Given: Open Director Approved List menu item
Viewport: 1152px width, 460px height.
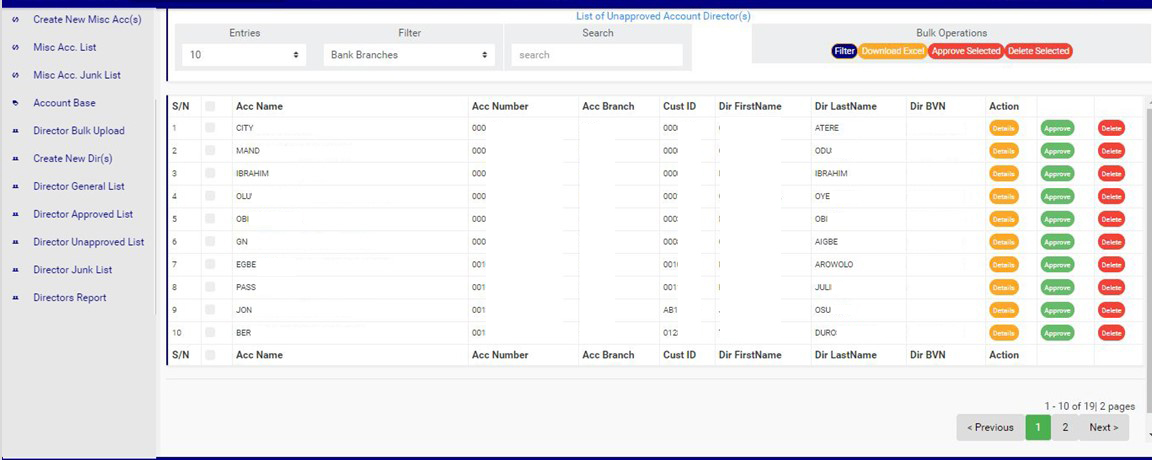Looking at the screenshot, I should [x=83, y=214].
